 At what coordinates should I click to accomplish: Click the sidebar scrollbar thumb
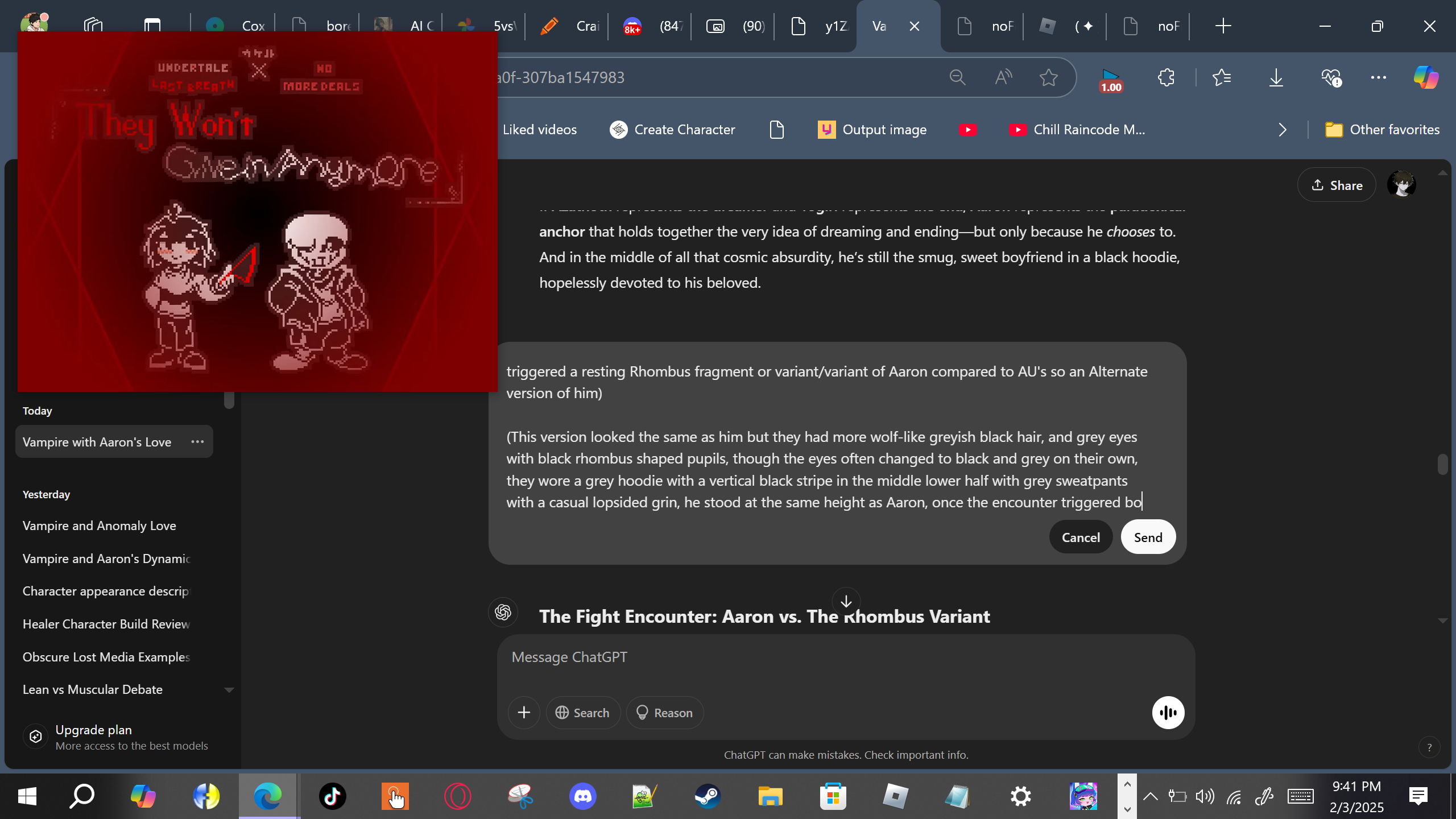point(229,400)
